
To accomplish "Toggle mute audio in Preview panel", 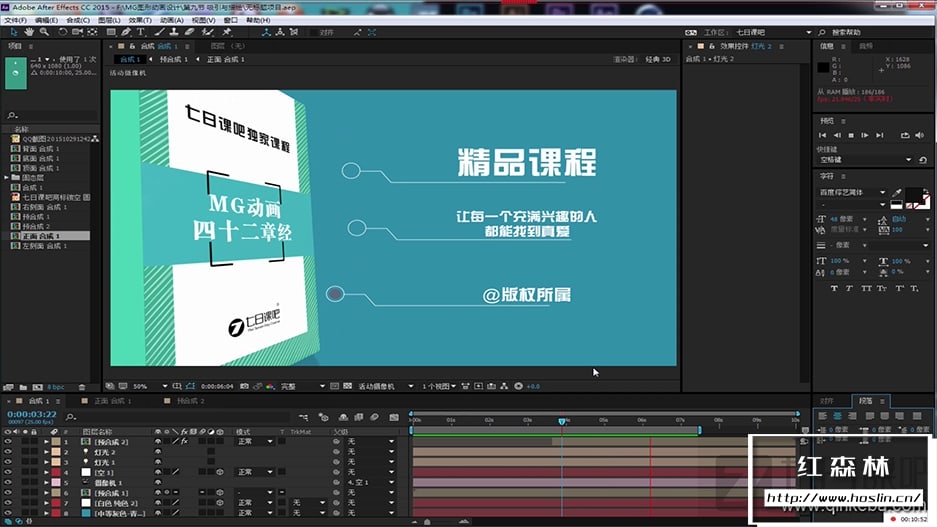I will pyautogui.click(x=920, y=136).
